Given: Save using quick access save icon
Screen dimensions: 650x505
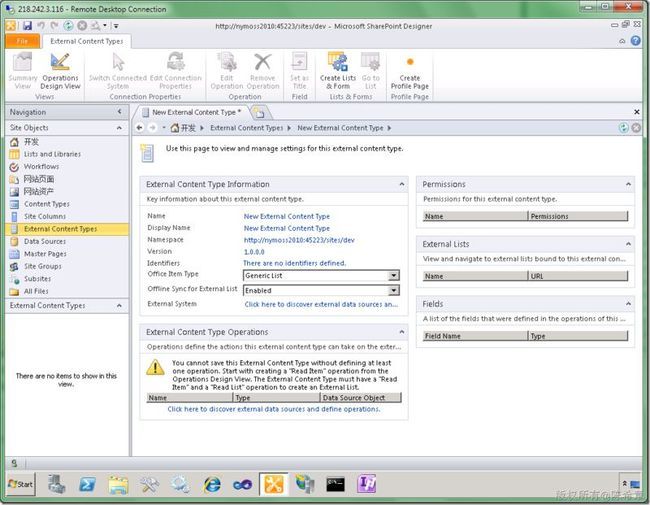Looking at the screenshot, I should (x=27, y=26).
